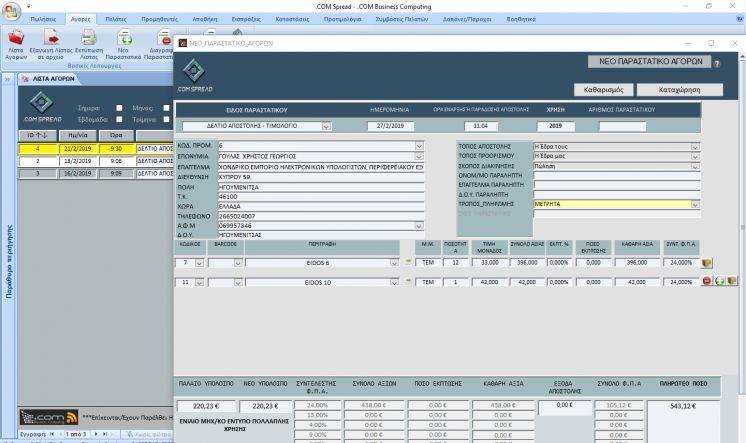Open the Α.Φ.Μ dropdown arrow
Screen dimensions: 746x443
pos(419,226)
